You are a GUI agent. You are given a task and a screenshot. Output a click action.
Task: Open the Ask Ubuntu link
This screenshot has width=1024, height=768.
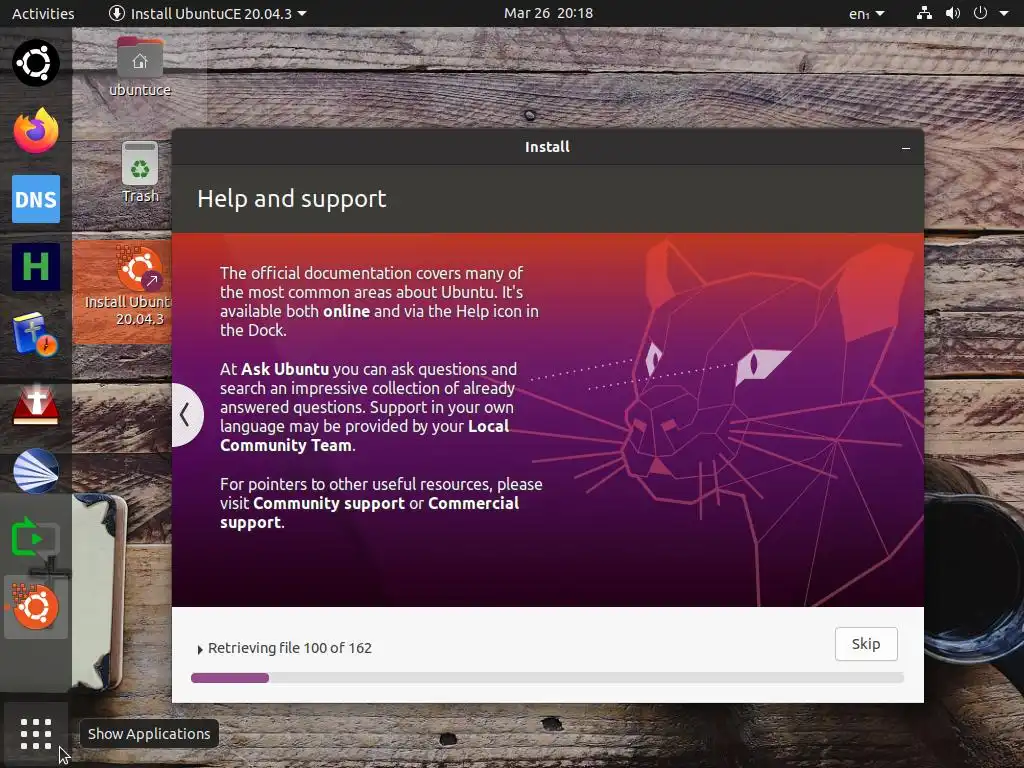coord(285,369)
